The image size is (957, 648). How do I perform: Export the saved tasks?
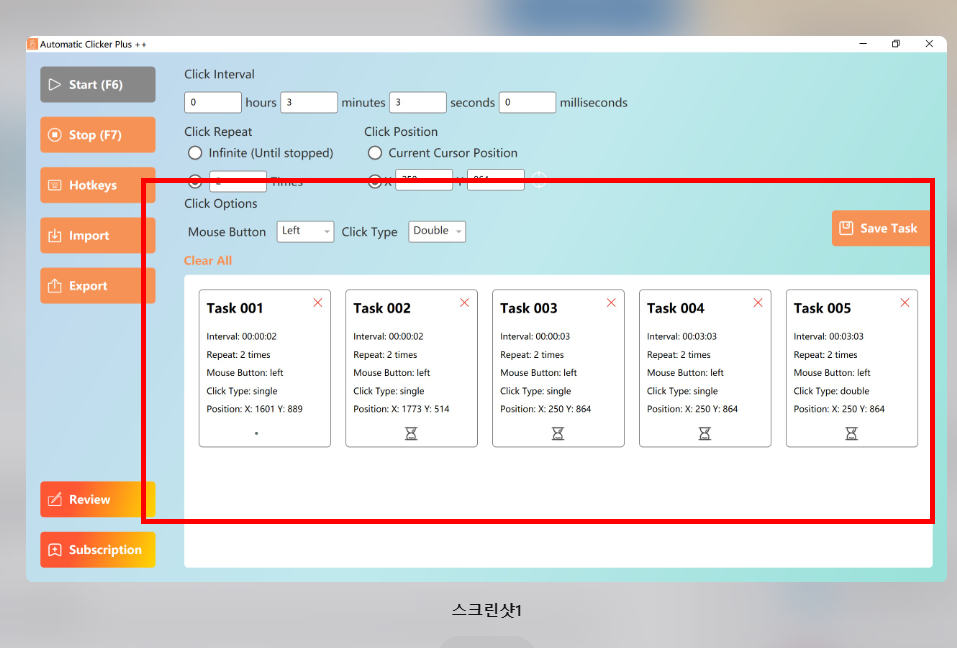coord(98,286)
